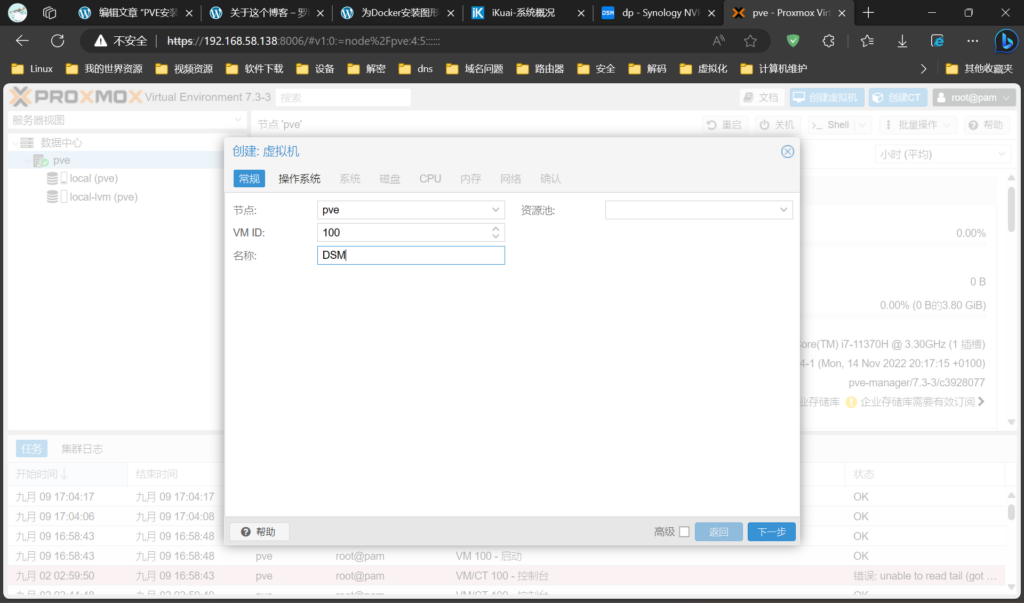Click the help icon button in dialog
The width and height of the screenshot is (1024, 603).
pyautogui.click(x=259, y=532)
